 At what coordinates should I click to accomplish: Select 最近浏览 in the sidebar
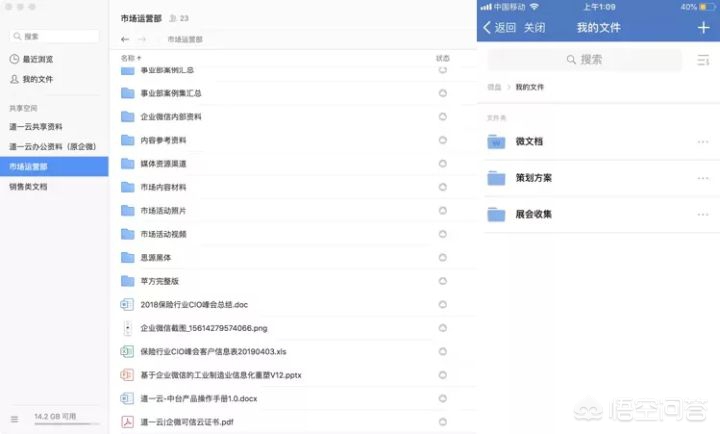(x=38, y=59)
